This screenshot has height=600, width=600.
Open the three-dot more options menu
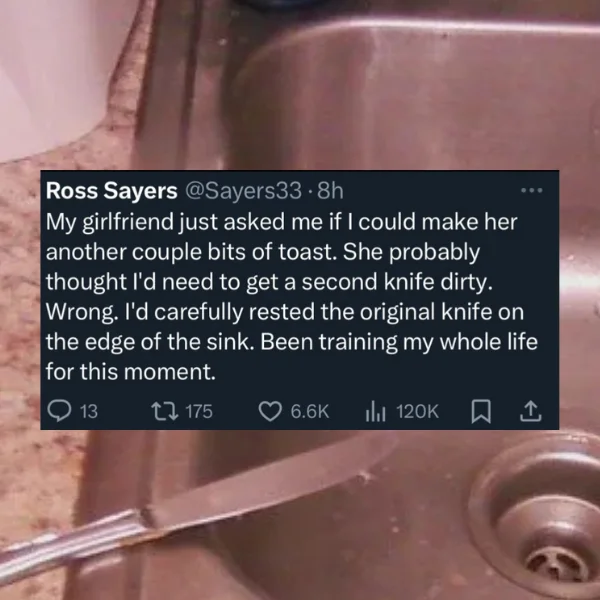coord(532,190)
